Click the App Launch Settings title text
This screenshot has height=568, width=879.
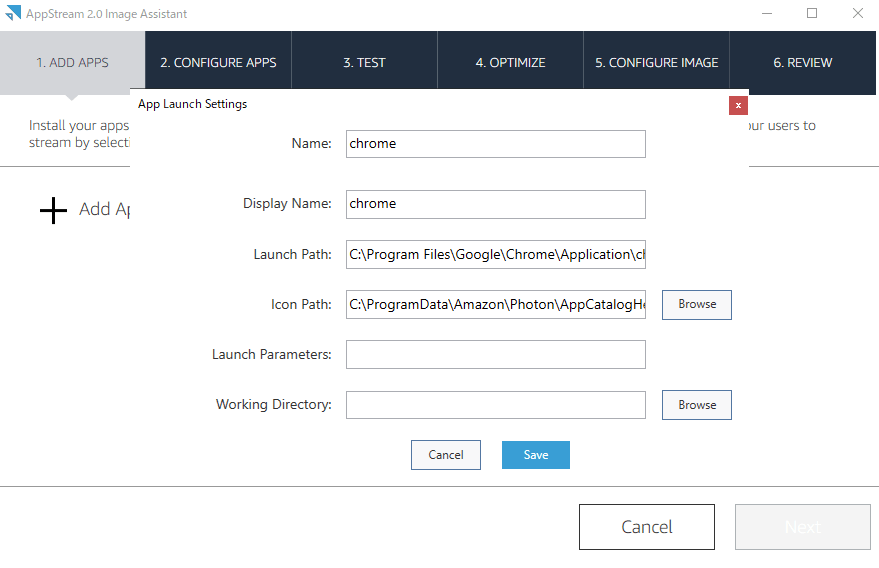click(192, 104)
